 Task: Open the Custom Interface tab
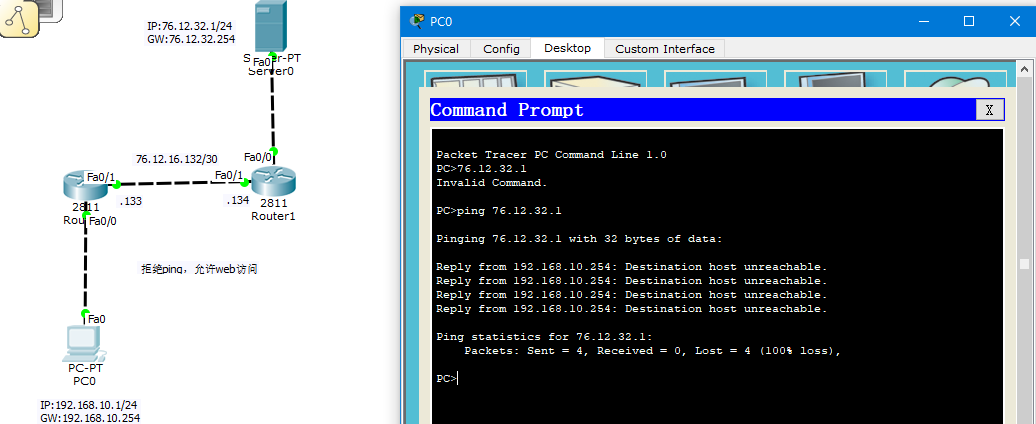(x=665, y=49)
